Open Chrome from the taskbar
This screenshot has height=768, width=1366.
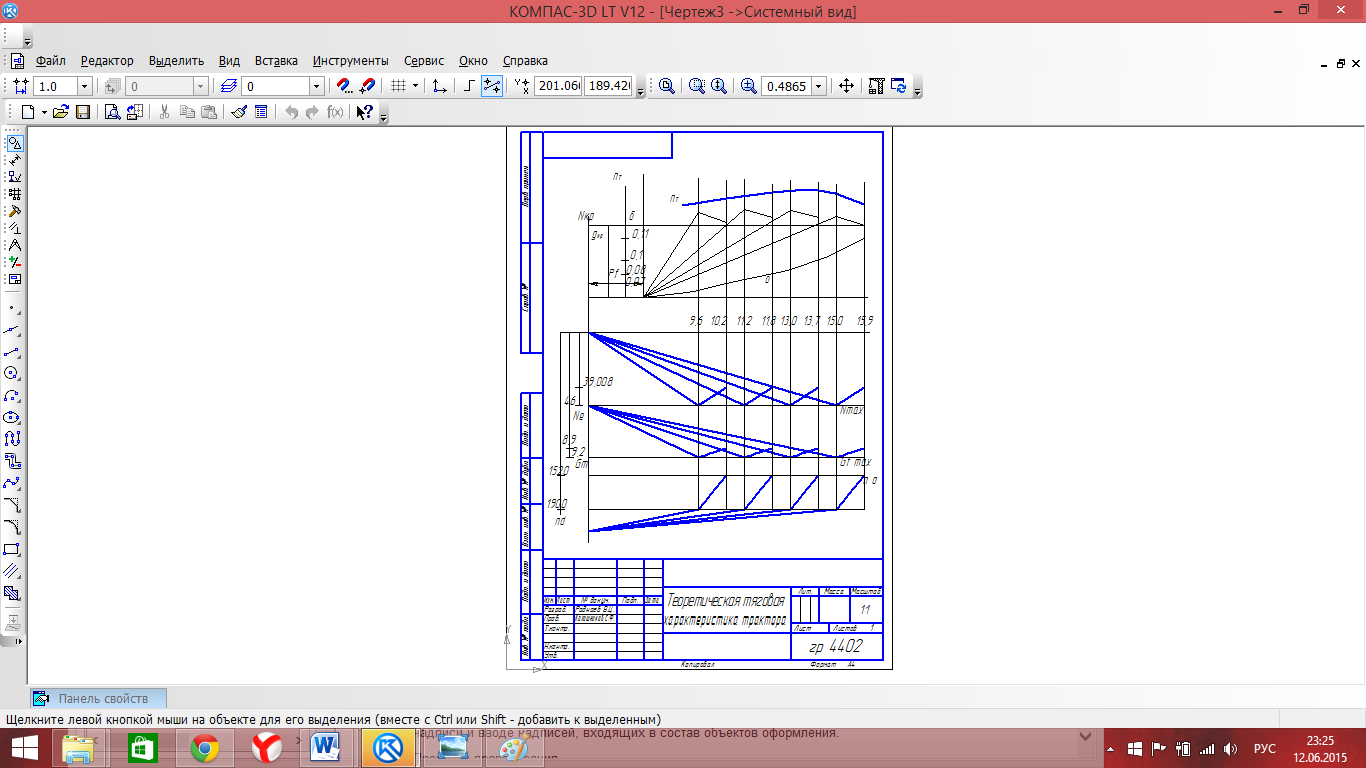click(205, 748)
